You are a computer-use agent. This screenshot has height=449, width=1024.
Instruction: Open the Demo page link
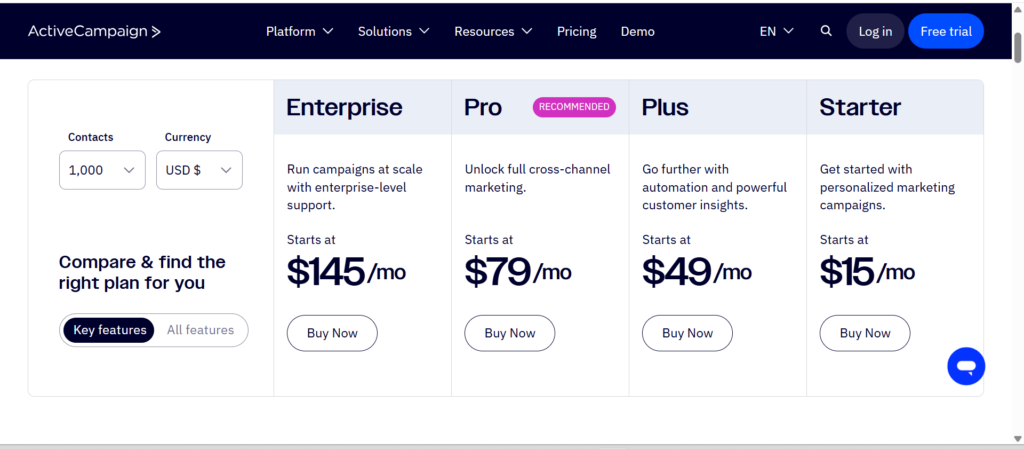(637, 31)
